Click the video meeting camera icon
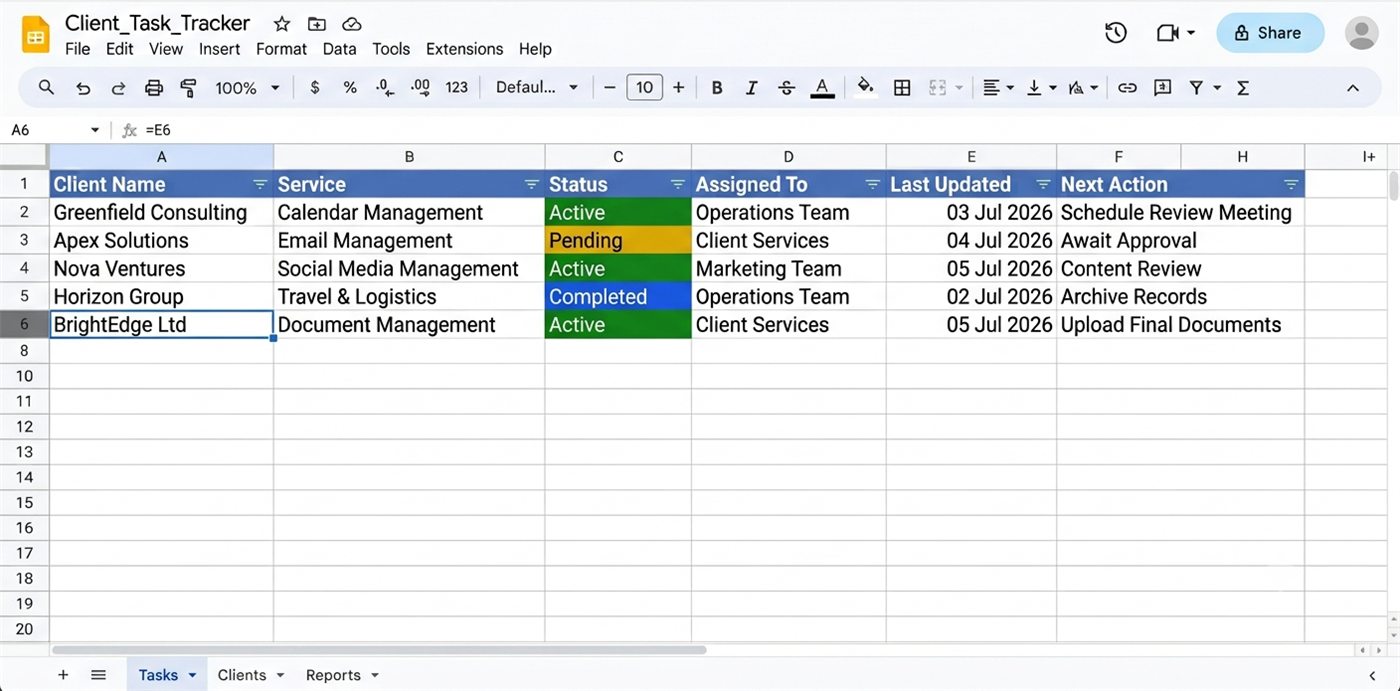The width and height of the screenshot is (1400, 691). (x=1167, y=33)
